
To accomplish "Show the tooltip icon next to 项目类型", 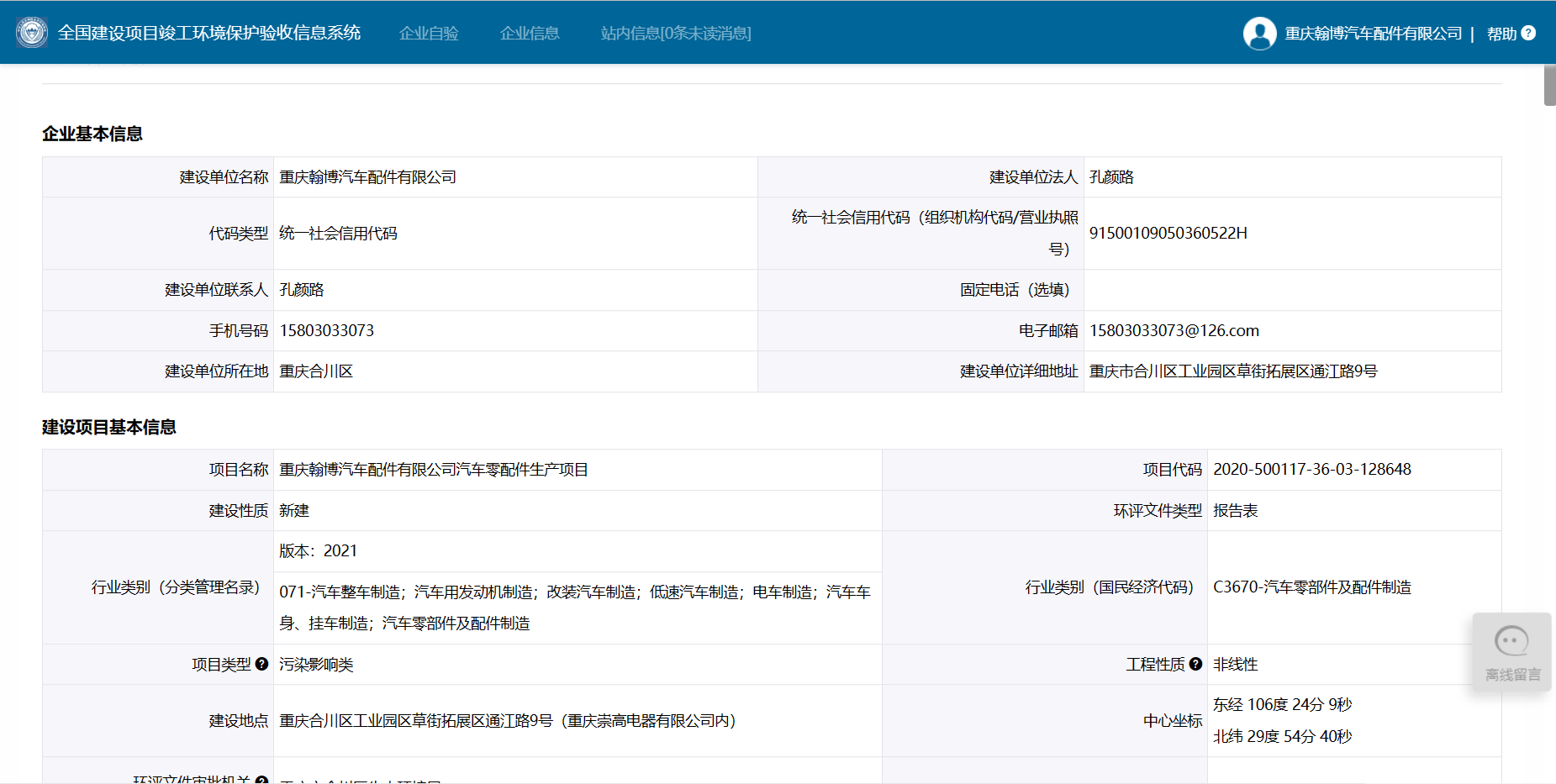I will coord(261,664).
